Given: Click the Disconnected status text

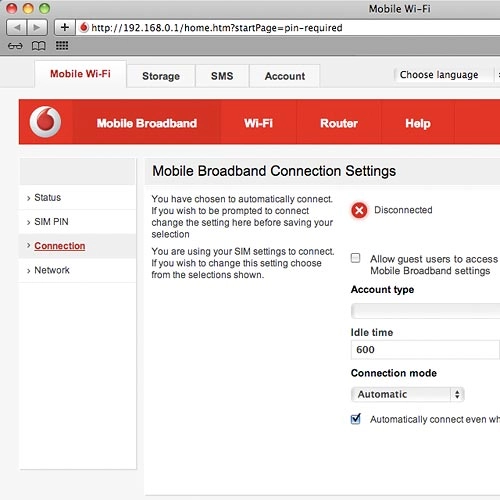Looking at the screenshot, I should click(403, 210).
